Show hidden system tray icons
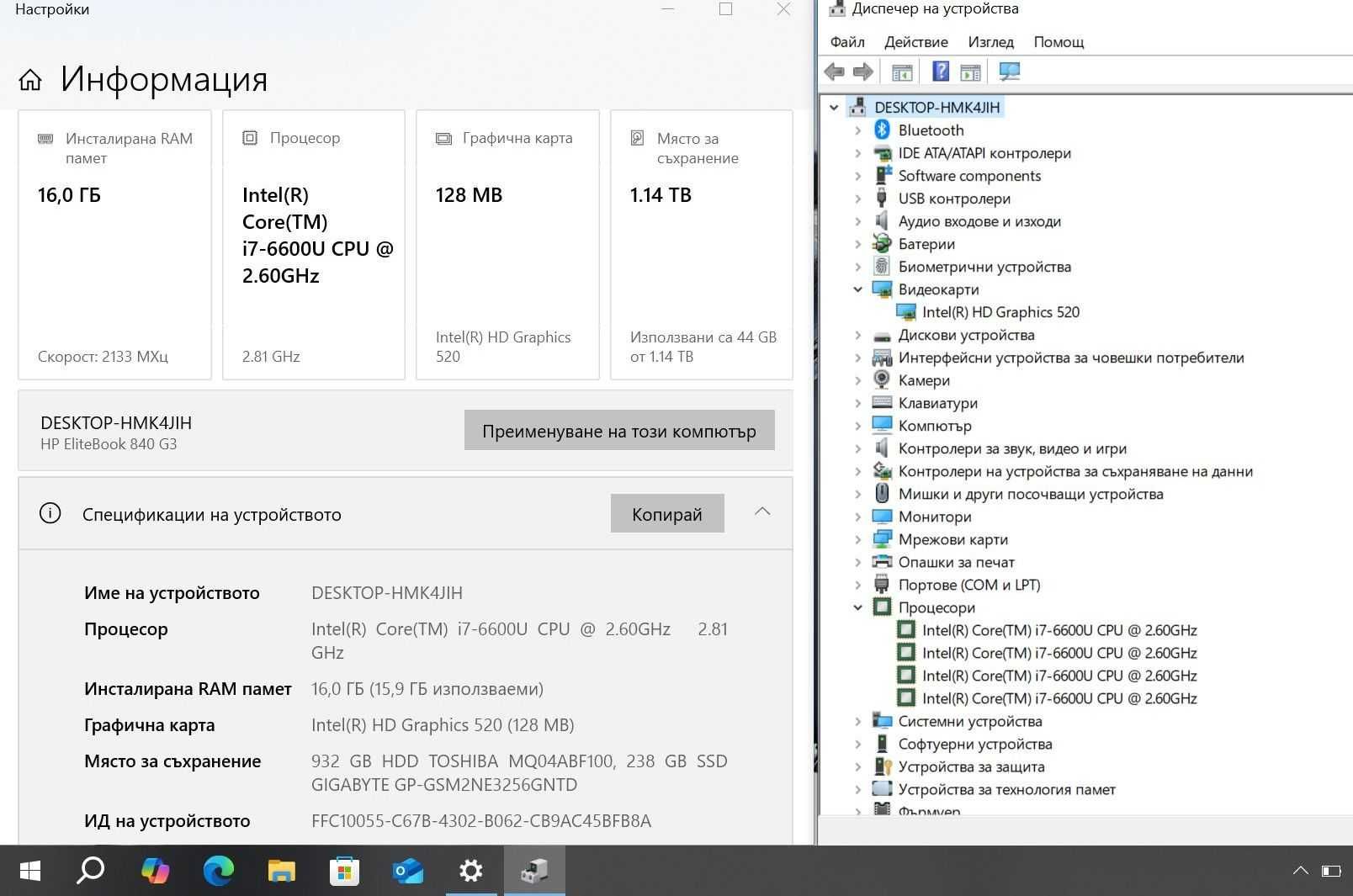1353x896 pixels. click(1300, 871)
